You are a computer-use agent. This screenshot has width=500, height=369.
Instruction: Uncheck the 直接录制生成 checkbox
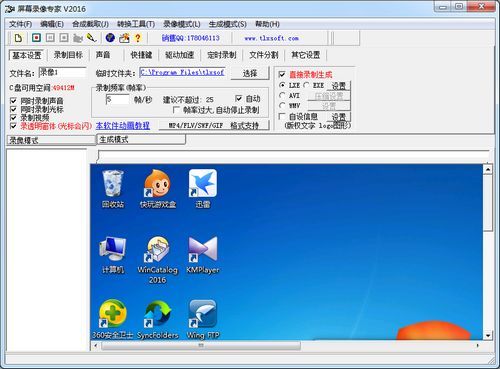pos(282,74)
